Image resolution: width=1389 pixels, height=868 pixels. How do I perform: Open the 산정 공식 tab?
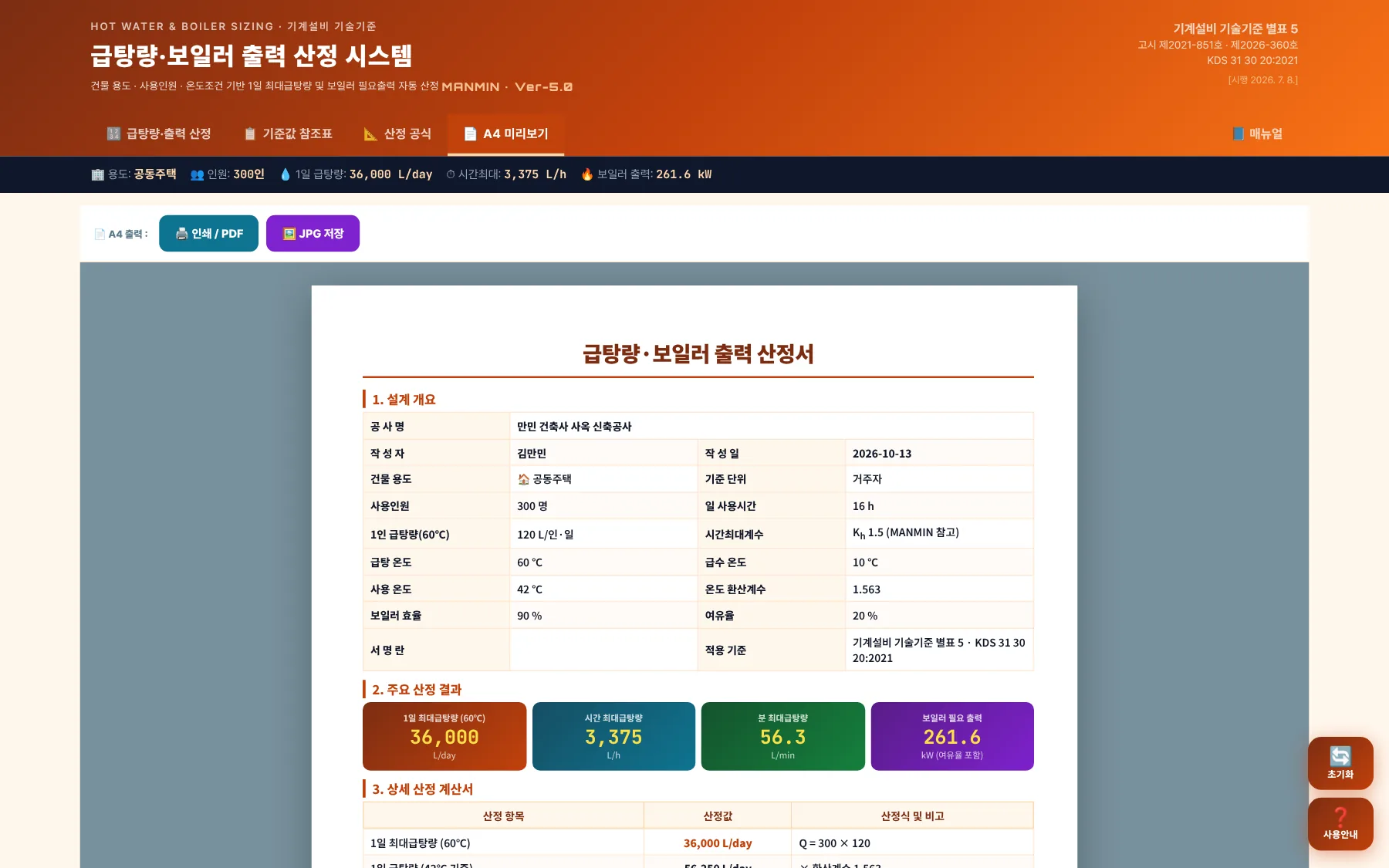[x=397, y=134]
